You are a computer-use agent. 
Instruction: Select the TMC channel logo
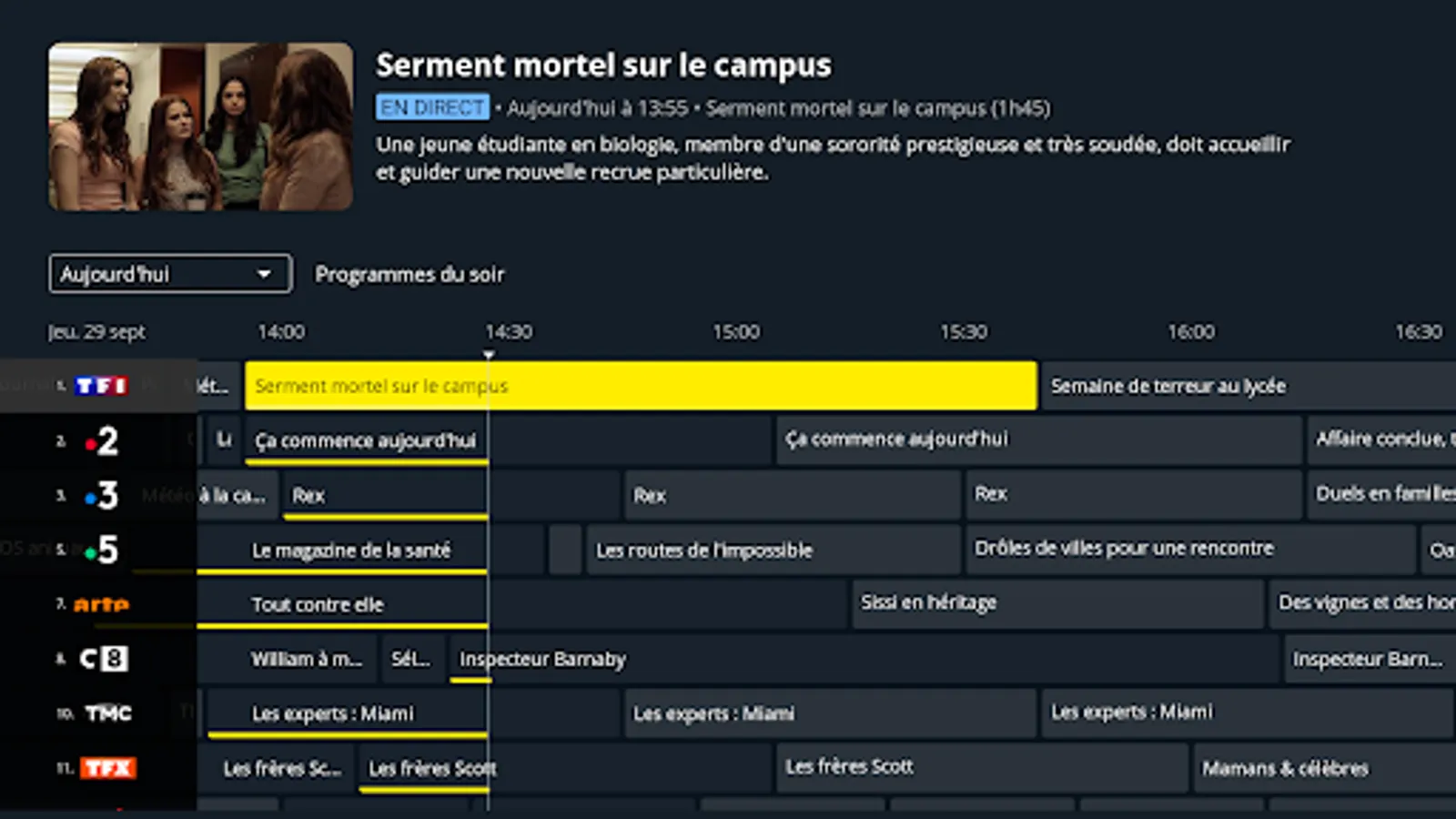click(108, 713)
